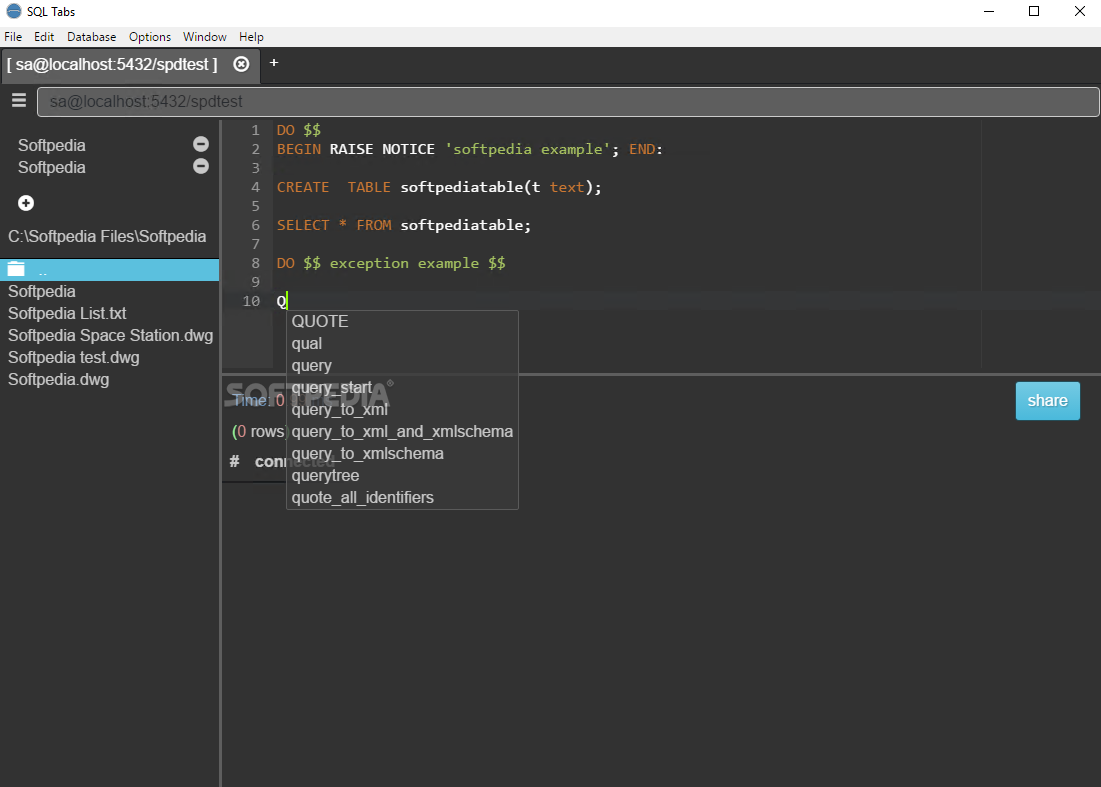Click editor line 1 'DO $$'
1101x787 pixels.
(298, 130)
